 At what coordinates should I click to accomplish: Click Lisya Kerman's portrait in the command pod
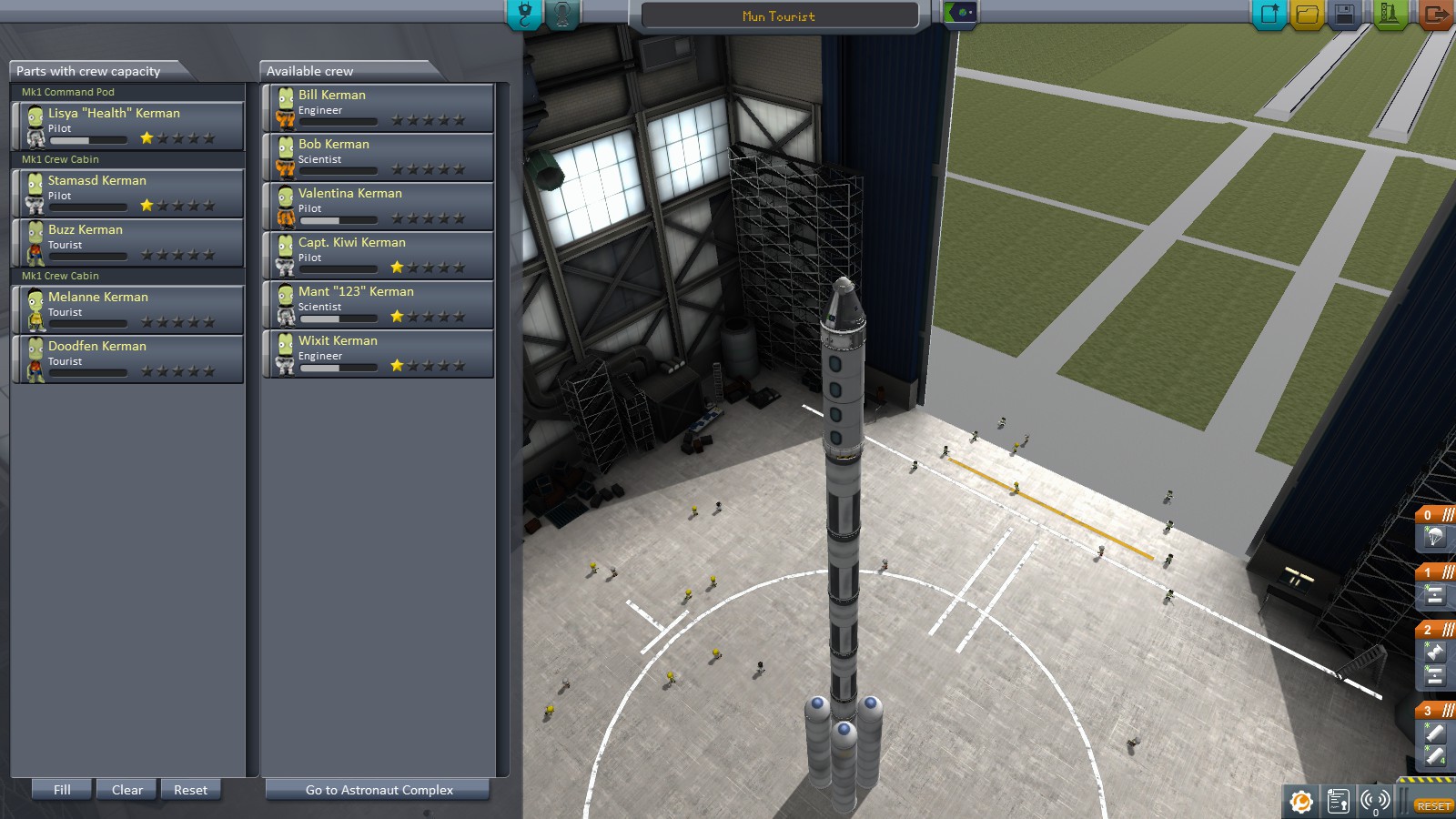coord(35,126)
